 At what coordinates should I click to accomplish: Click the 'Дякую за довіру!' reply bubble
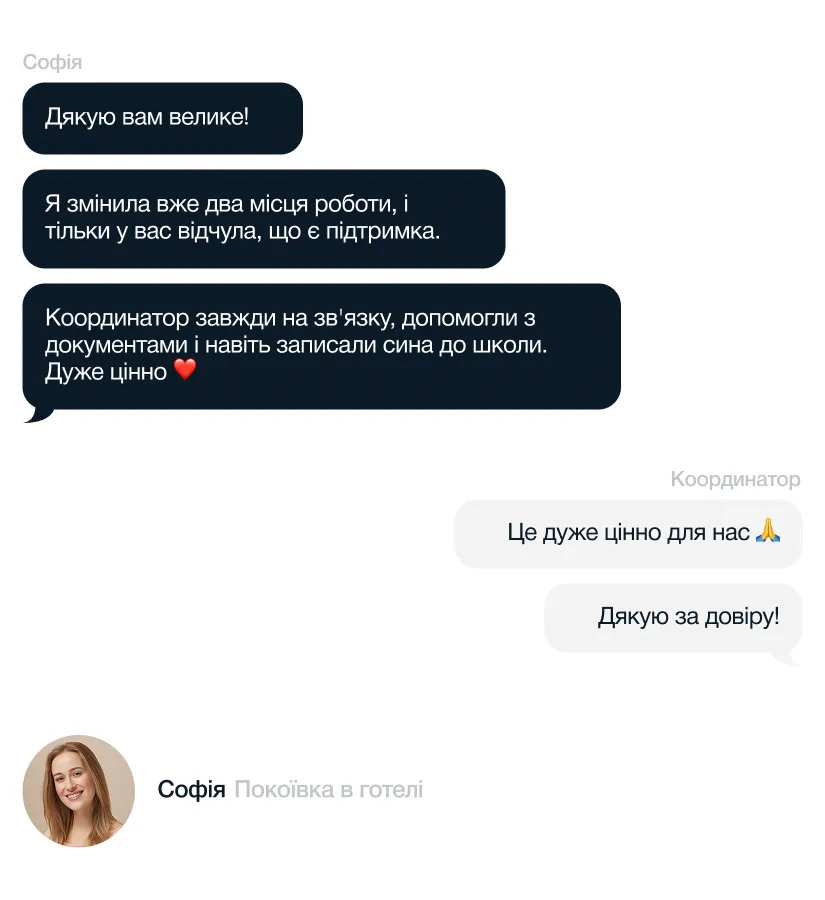673,618
